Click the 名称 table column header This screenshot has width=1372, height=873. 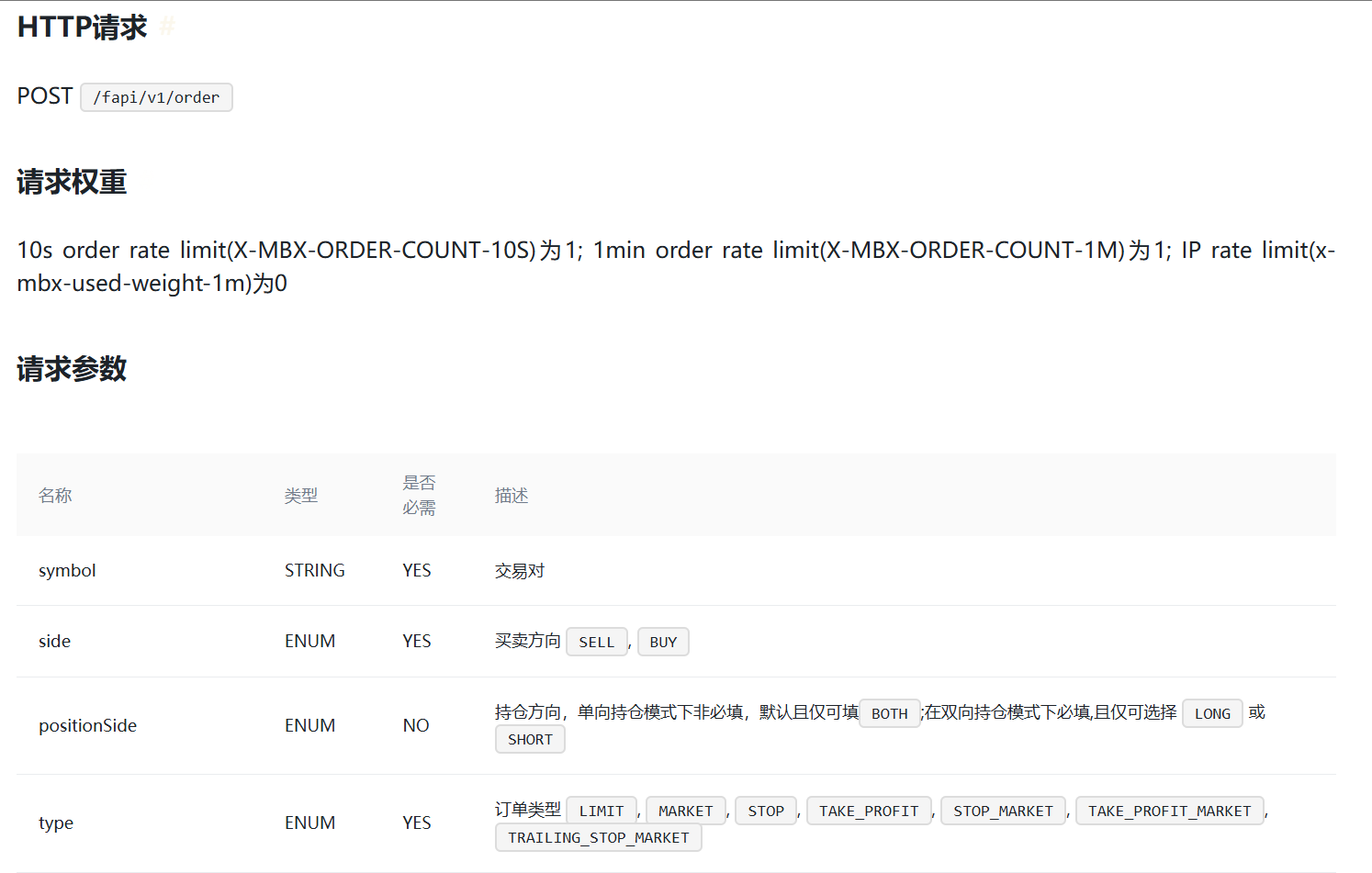(x=55, y=495)
